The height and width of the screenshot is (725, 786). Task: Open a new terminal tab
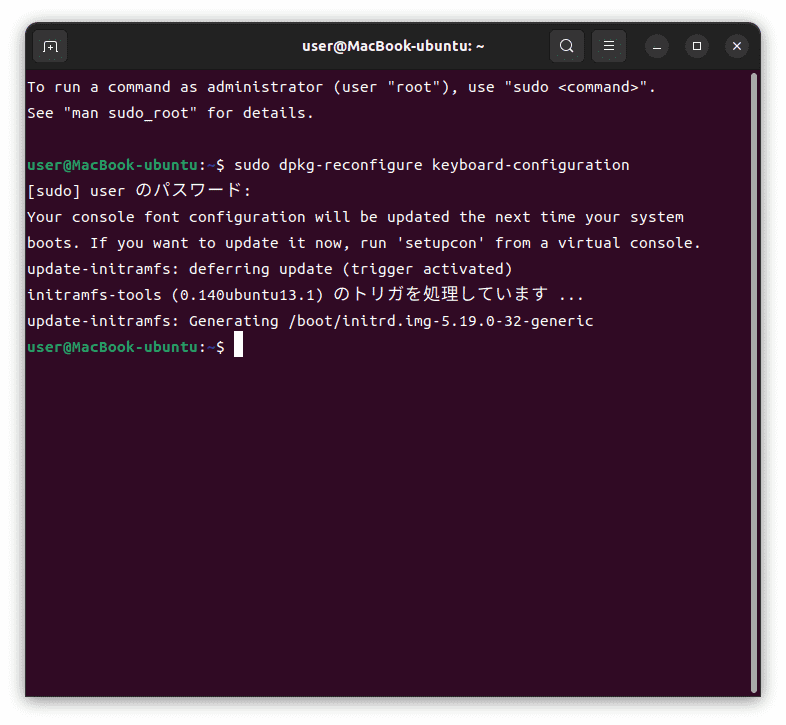(x=50, y=46)
